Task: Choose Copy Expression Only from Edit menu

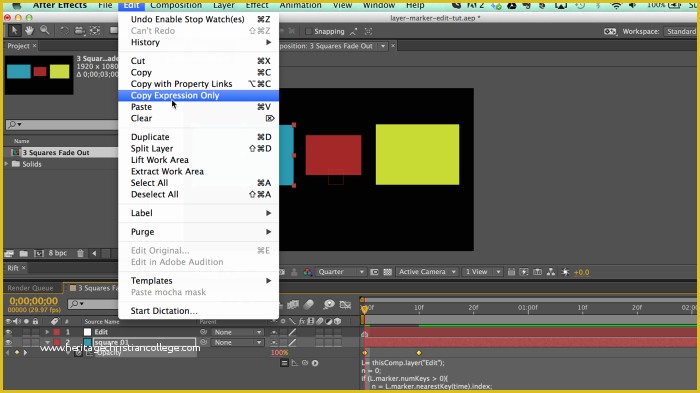Action: (x=198, y=96)
